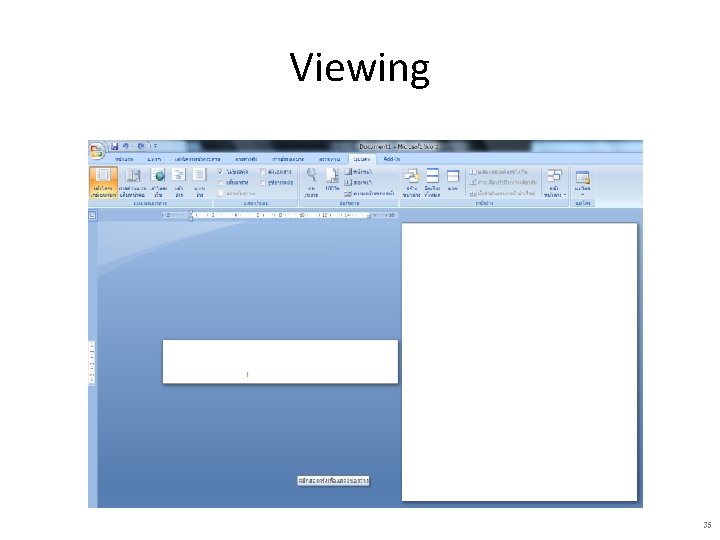
Task: Click inside the large right blank page
Action: [x=519, y=362]
